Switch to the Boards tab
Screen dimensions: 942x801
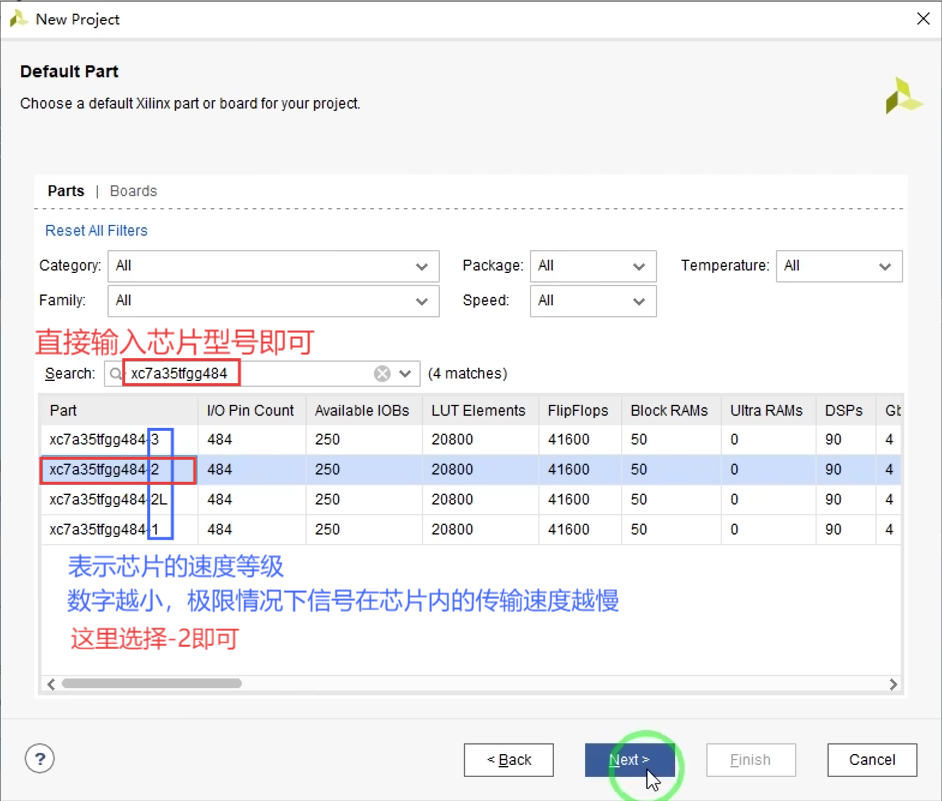[x=133, y=191]
